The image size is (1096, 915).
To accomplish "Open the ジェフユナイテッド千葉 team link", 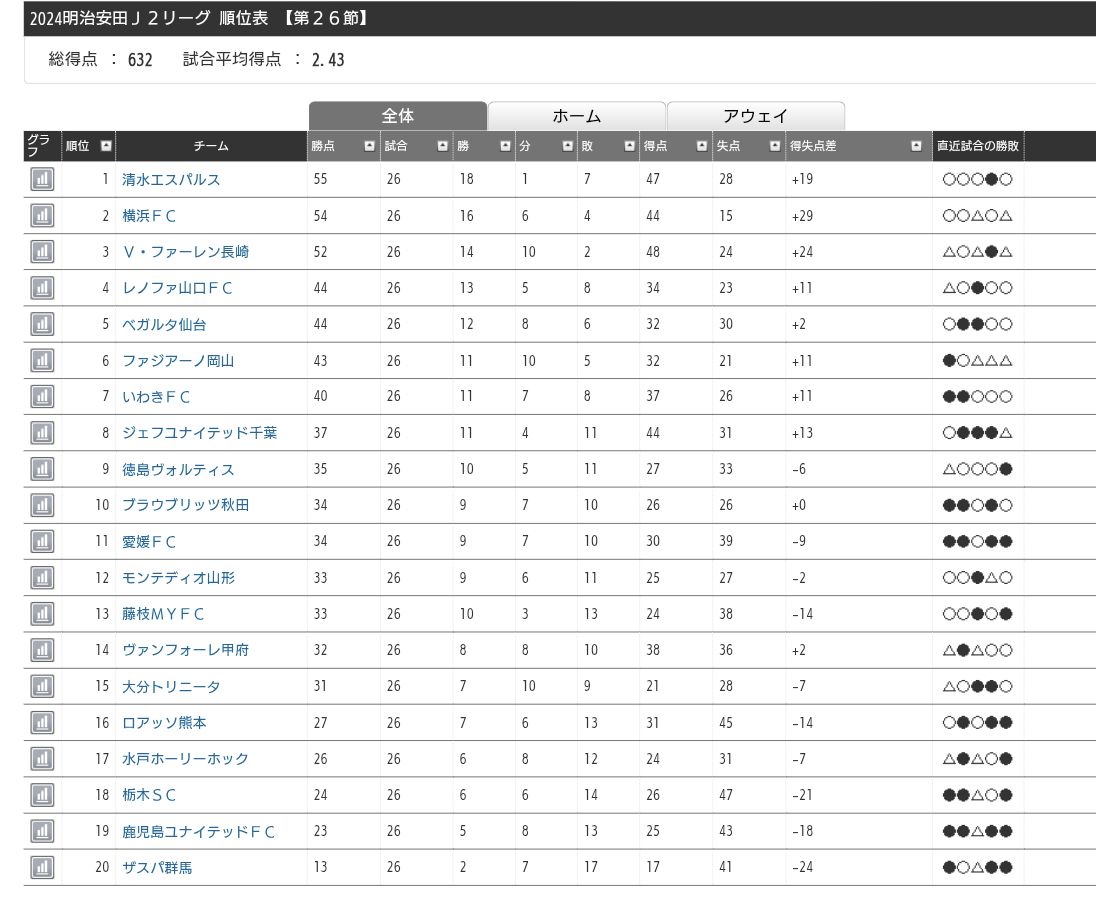I will pyautogui.click(x=199, y=433).
